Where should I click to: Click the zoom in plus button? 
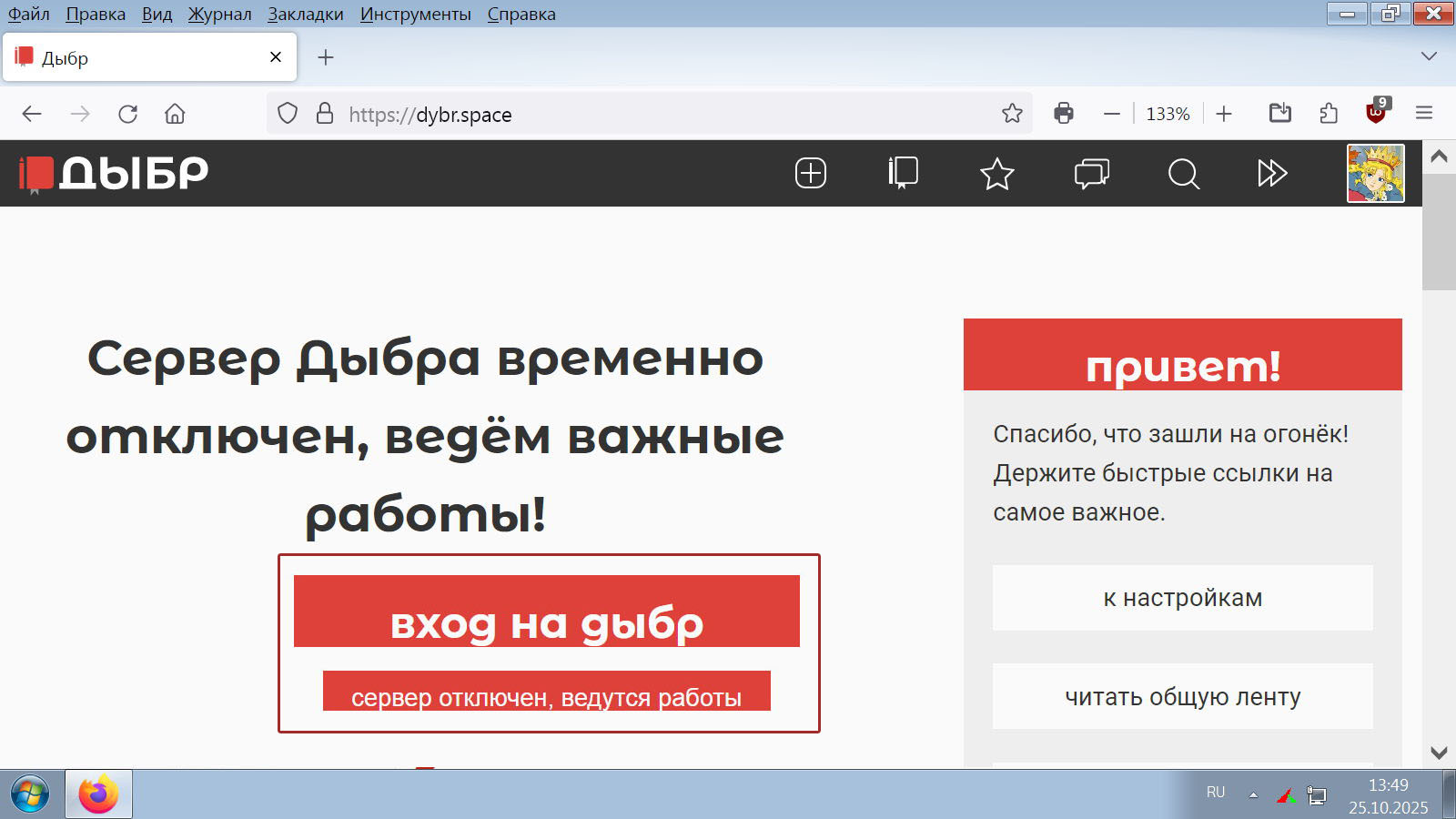(1224, 114)
